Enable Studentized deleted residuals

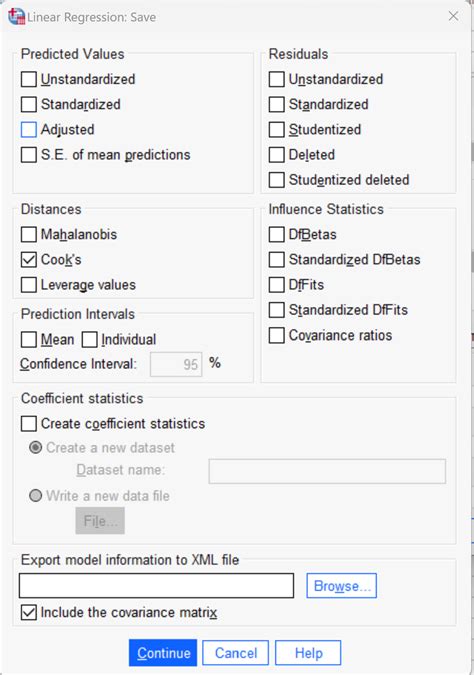coord(276,180)
